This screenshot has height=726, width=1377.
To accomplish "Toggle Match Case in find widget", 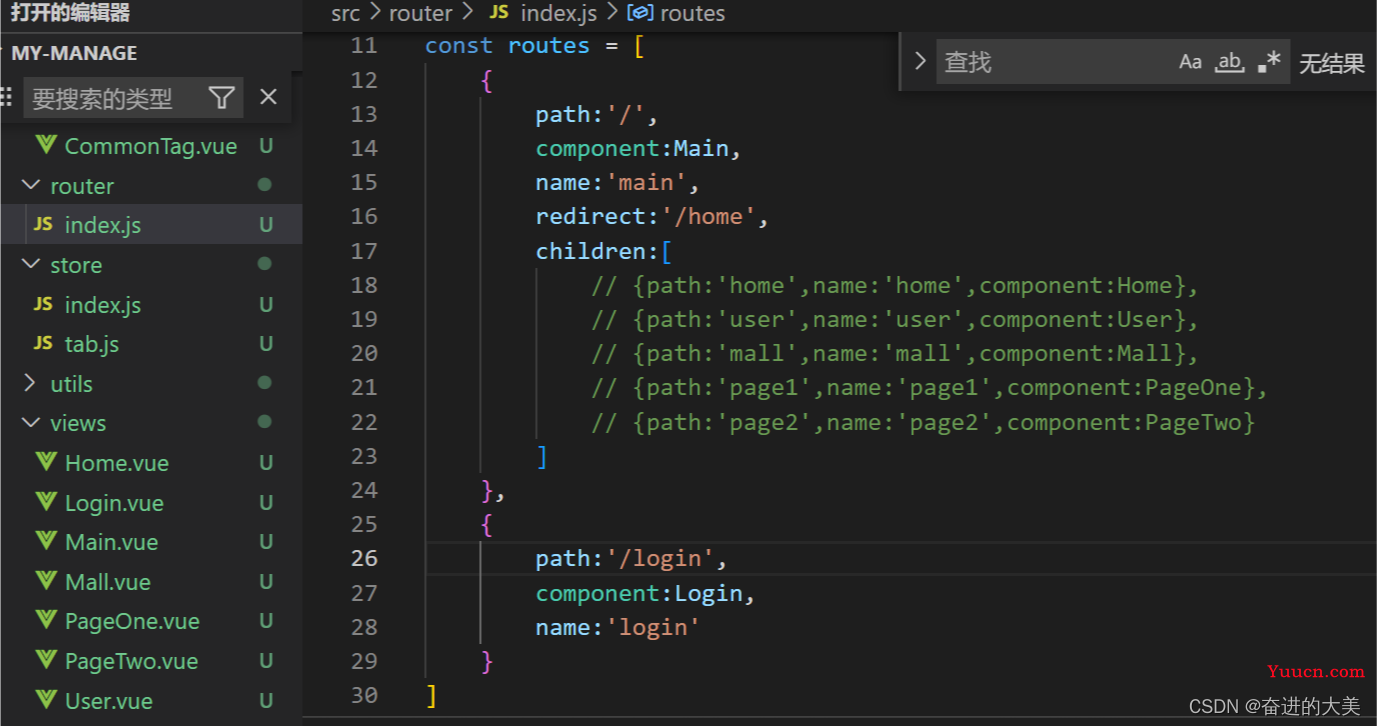I will tap(1190, 62).
